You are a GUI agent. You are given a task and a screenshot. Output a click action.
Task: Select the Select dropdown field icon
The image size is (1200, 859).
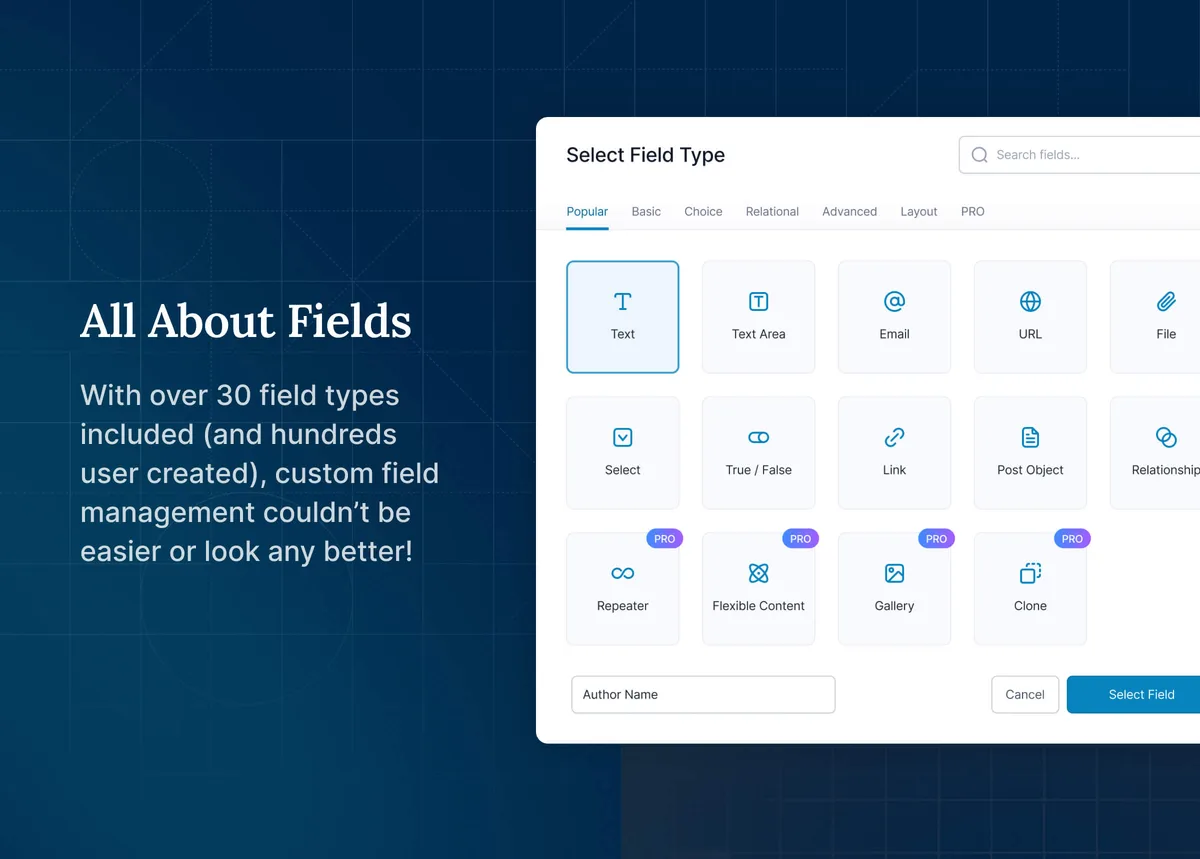click(x=622, y=438)
